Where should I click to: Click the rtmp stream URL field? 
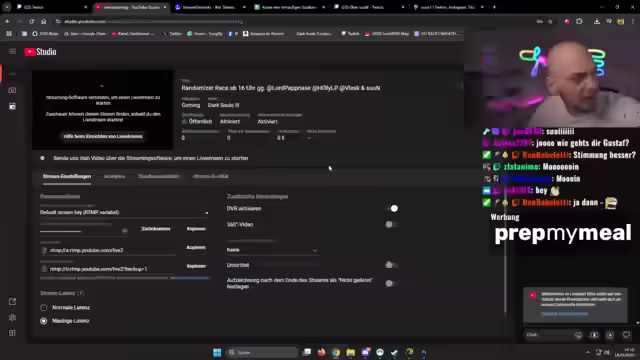(x=109, y=250)
